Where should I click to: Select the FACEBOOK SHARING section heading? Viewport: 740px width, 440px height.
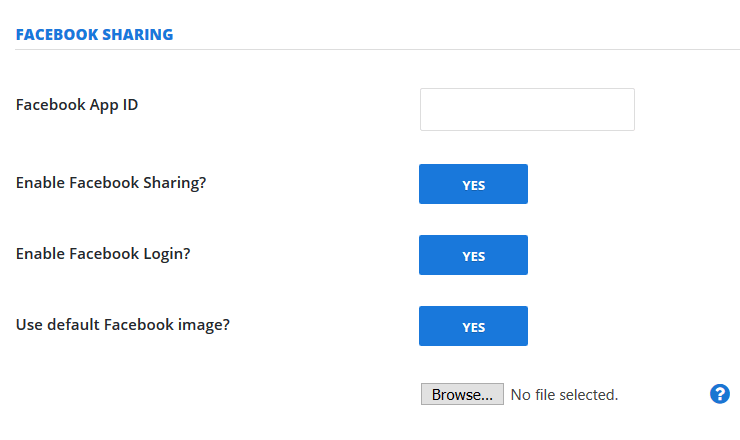[94, 34]
